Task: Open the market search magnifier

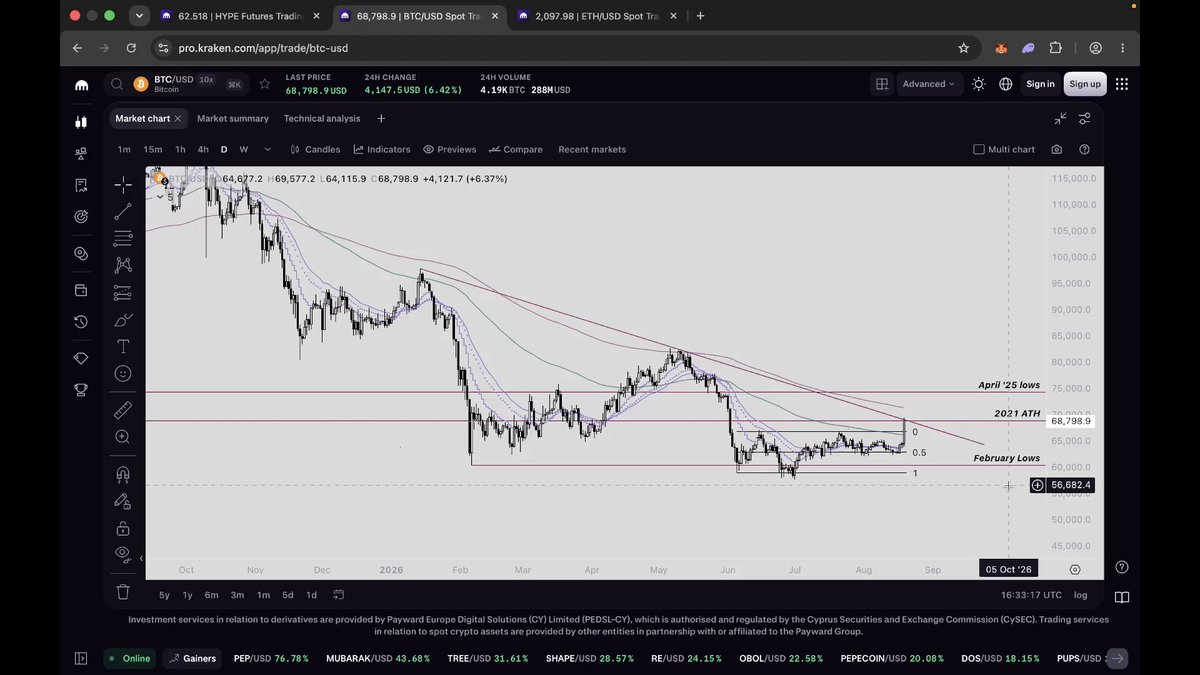Action: click(118, 84)
